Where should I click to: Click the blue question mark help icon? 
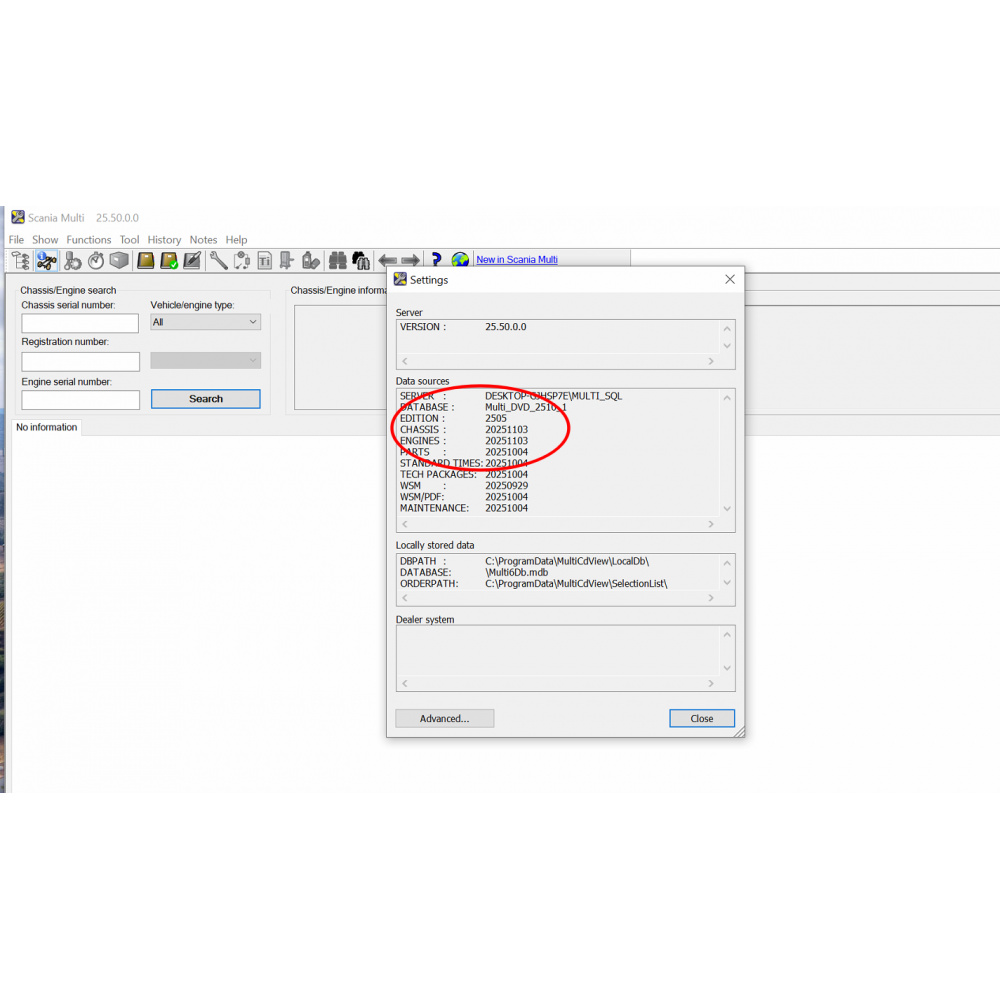click(x=436, y=260)
